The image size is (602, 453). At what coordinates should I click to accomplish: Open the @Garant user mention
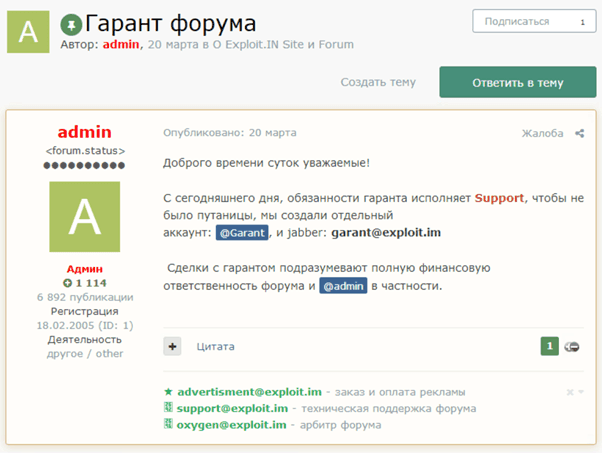(242, 233)
